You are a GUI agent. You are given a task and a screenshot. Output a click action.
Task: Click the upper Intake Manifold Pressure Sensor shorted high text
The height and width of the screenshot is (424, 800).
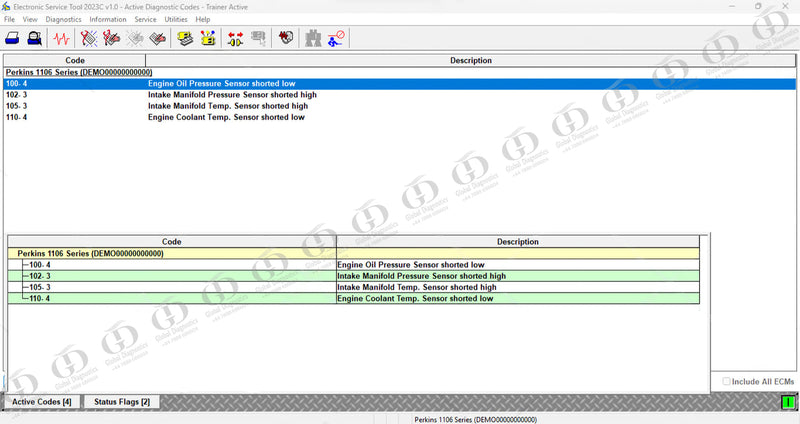232,95
